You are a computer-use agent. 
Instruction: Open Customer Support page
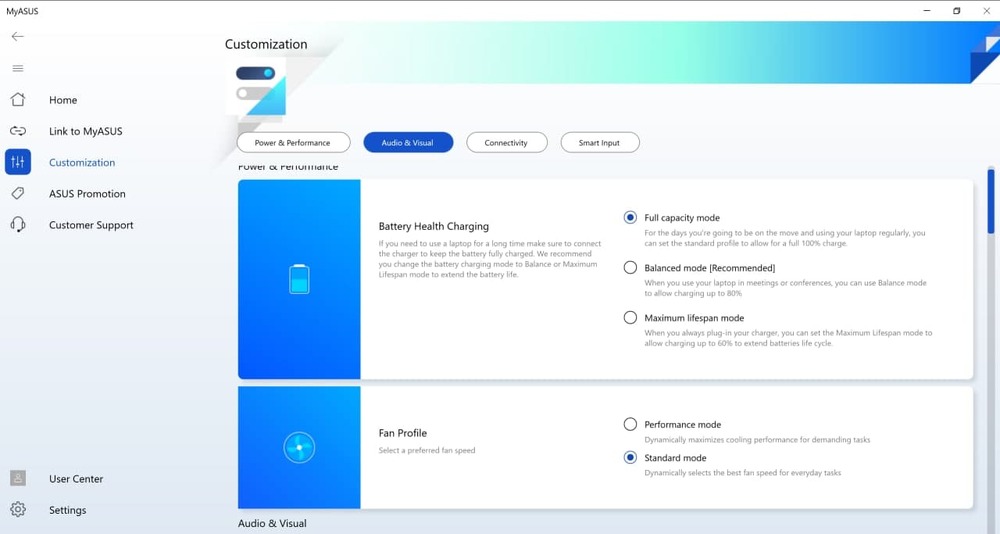click(91, 225)
